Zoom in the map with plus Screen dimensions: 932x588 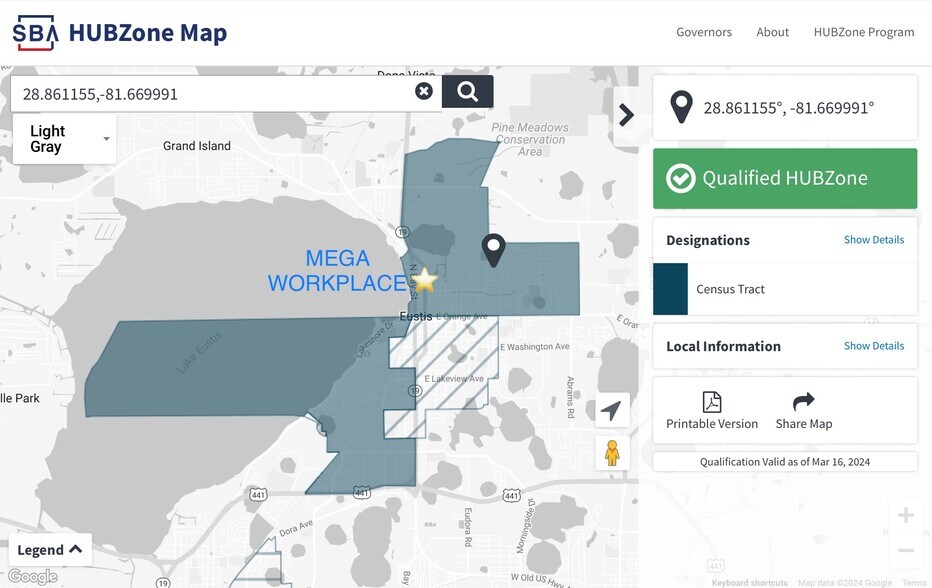click(x=905, y=516)
